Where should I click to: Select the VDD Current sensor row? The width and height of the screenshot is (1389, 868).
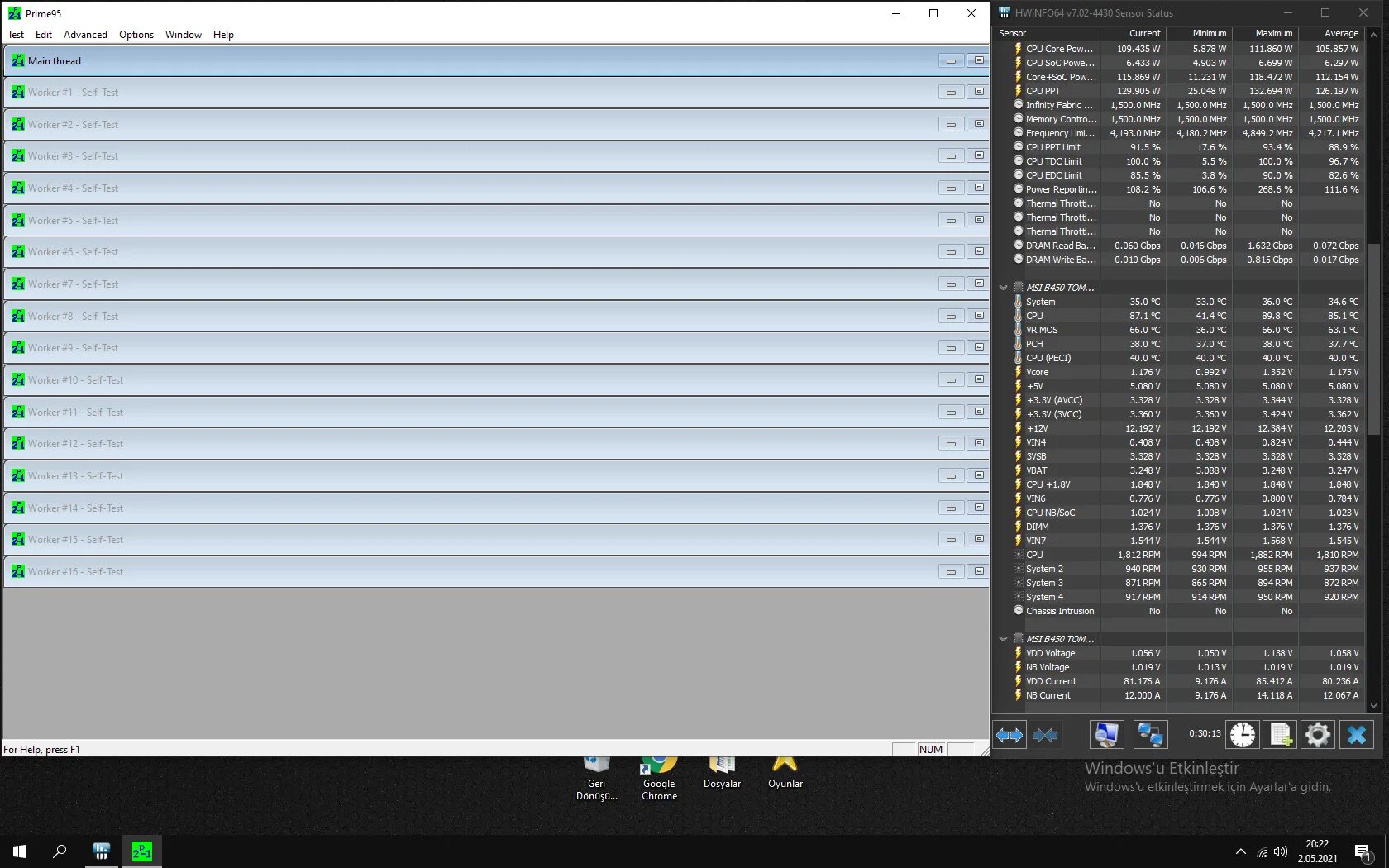[x=1180, y=681]
